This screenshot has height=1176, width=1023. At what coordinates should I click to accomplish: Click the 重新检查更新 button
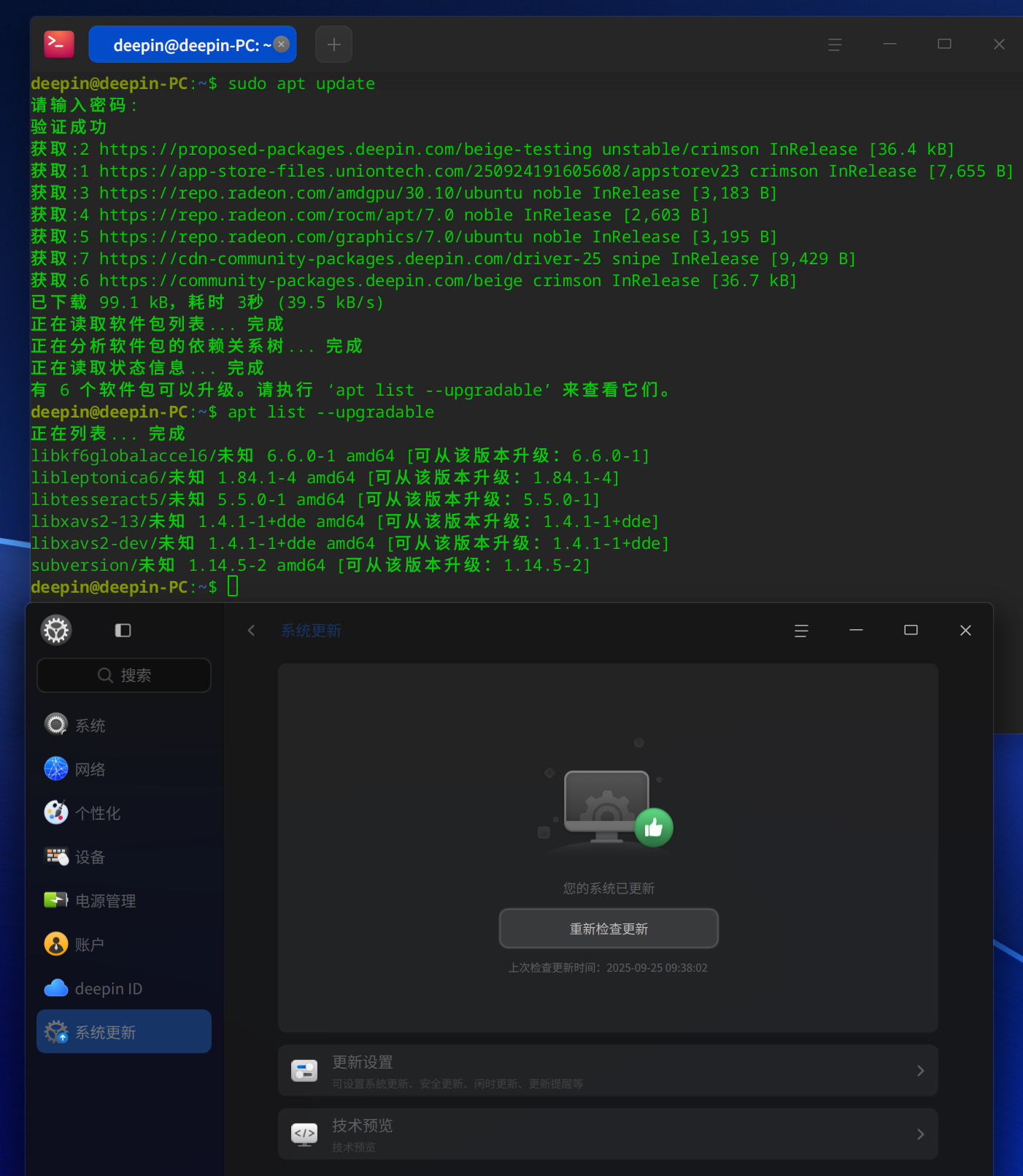tap(609, 929)
